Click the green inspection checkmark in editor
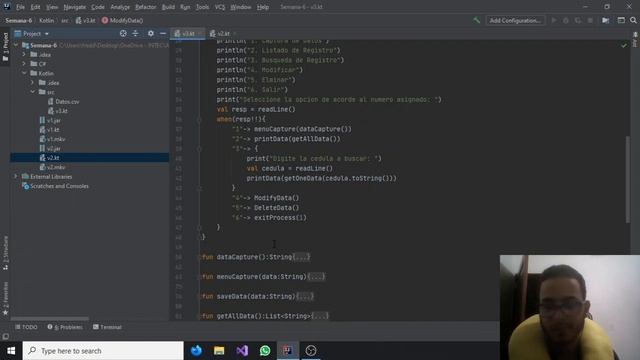This screenshot has width=640, height=360. coord(624,45)
